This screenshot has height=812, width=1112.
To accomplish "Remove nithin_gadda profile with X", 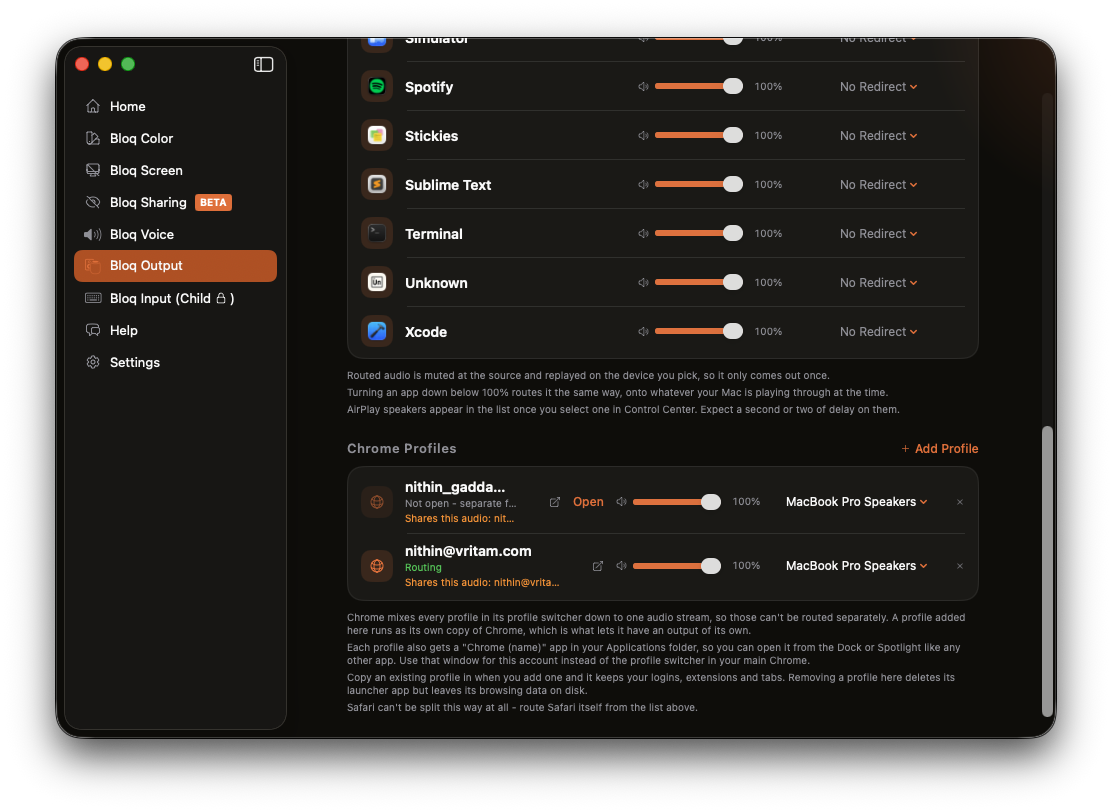I will tap(960, 502).
